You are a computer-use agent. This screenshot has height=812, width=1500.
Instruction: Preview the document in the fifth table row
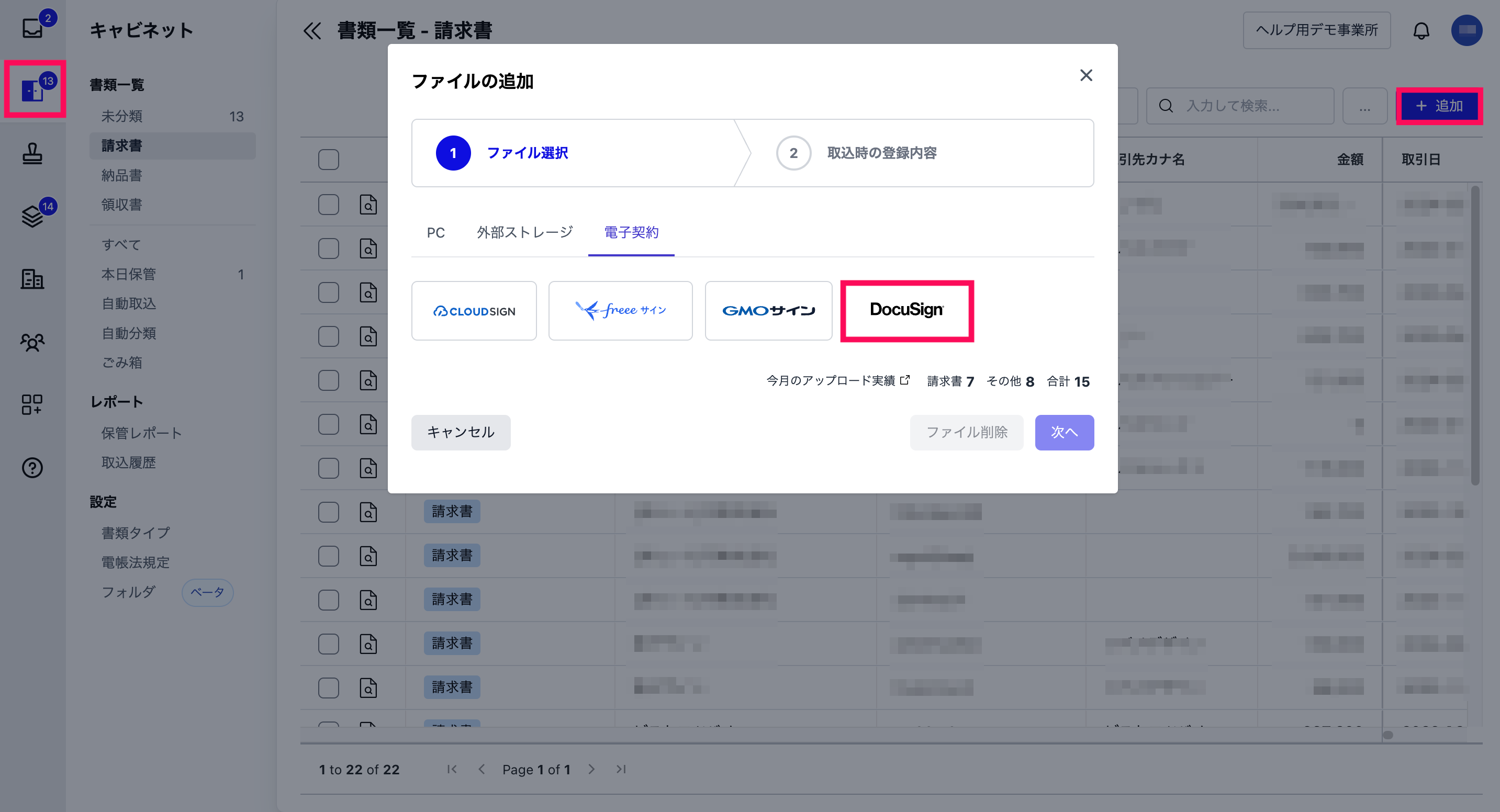coord(368,381)
